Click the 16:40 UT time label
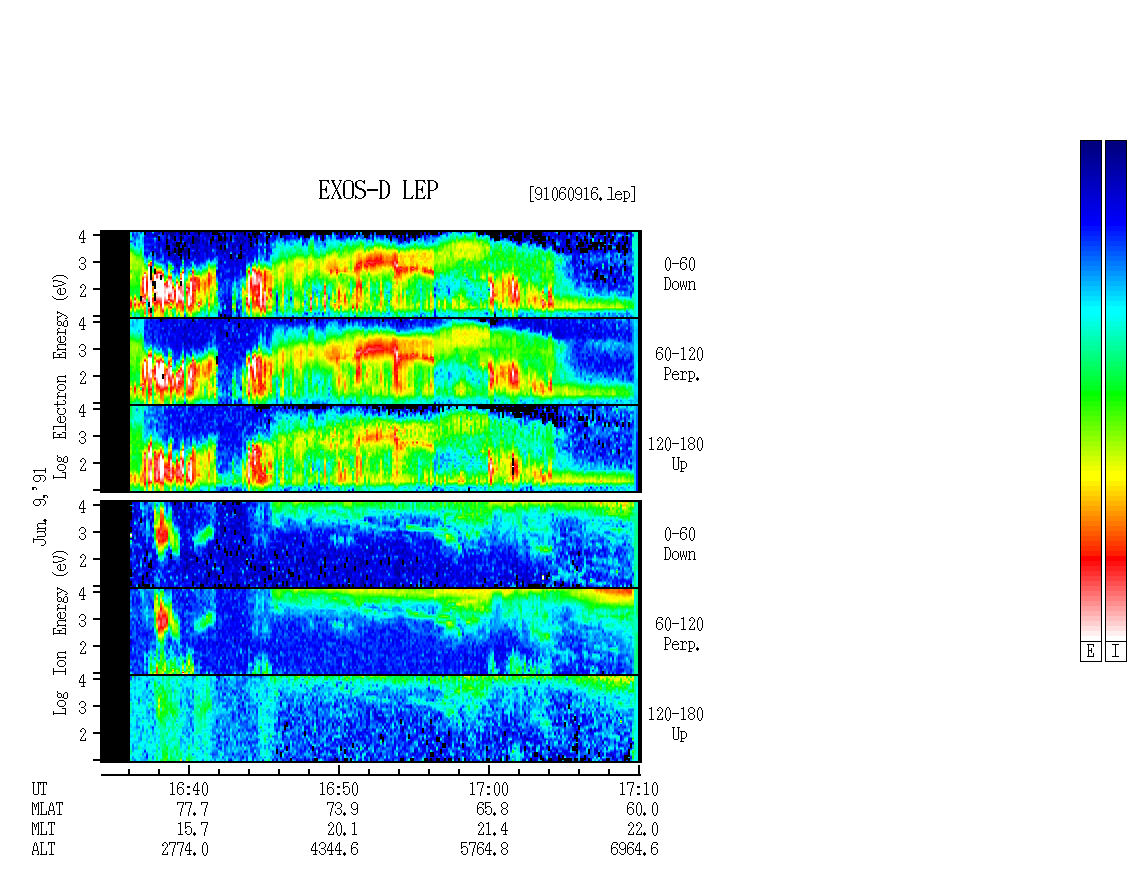1130x875 pixels. coord(189,789)
